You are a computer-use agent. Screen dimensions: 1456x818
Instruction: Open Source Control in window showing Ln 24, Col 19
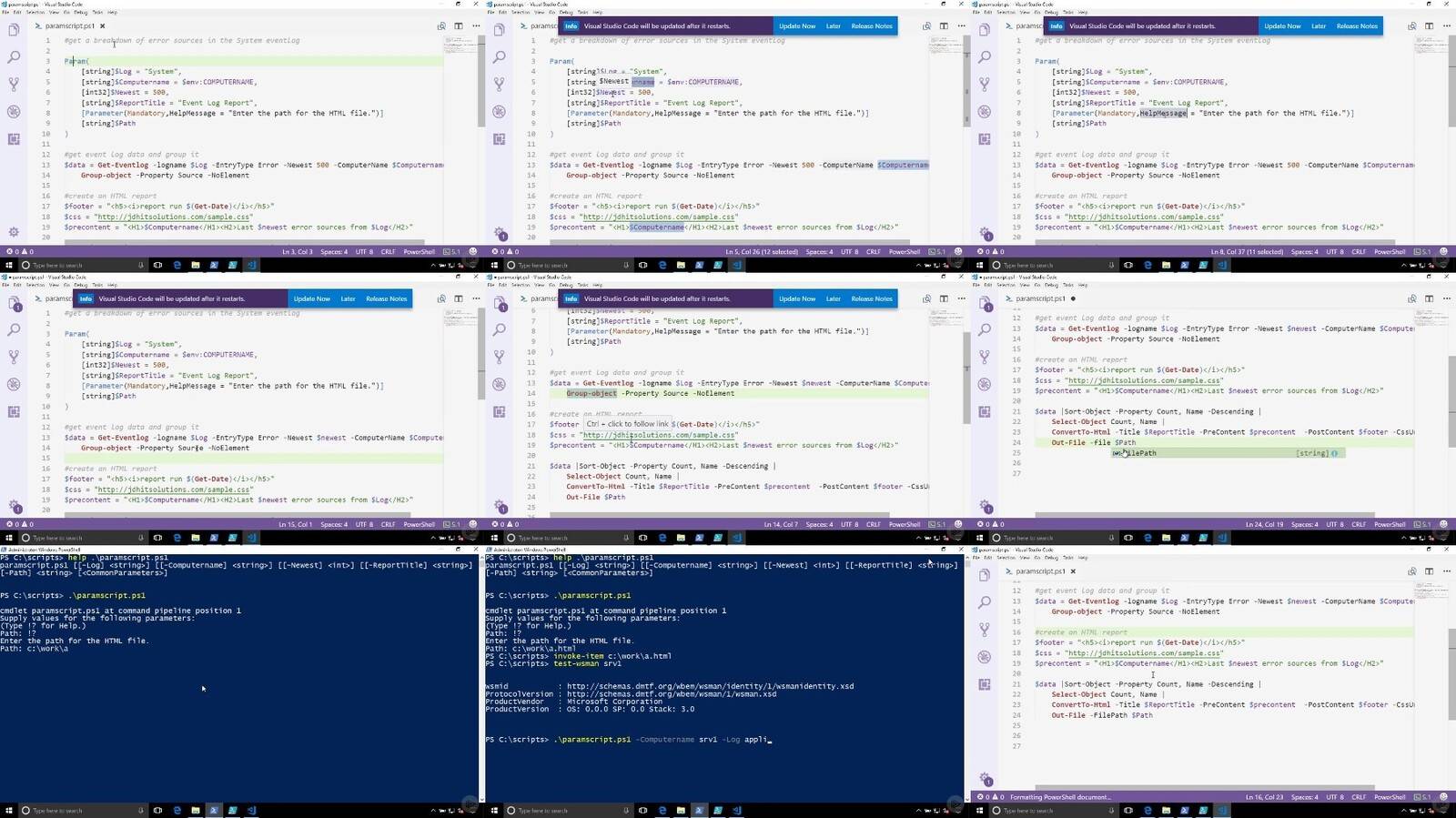tap(985, 357)
